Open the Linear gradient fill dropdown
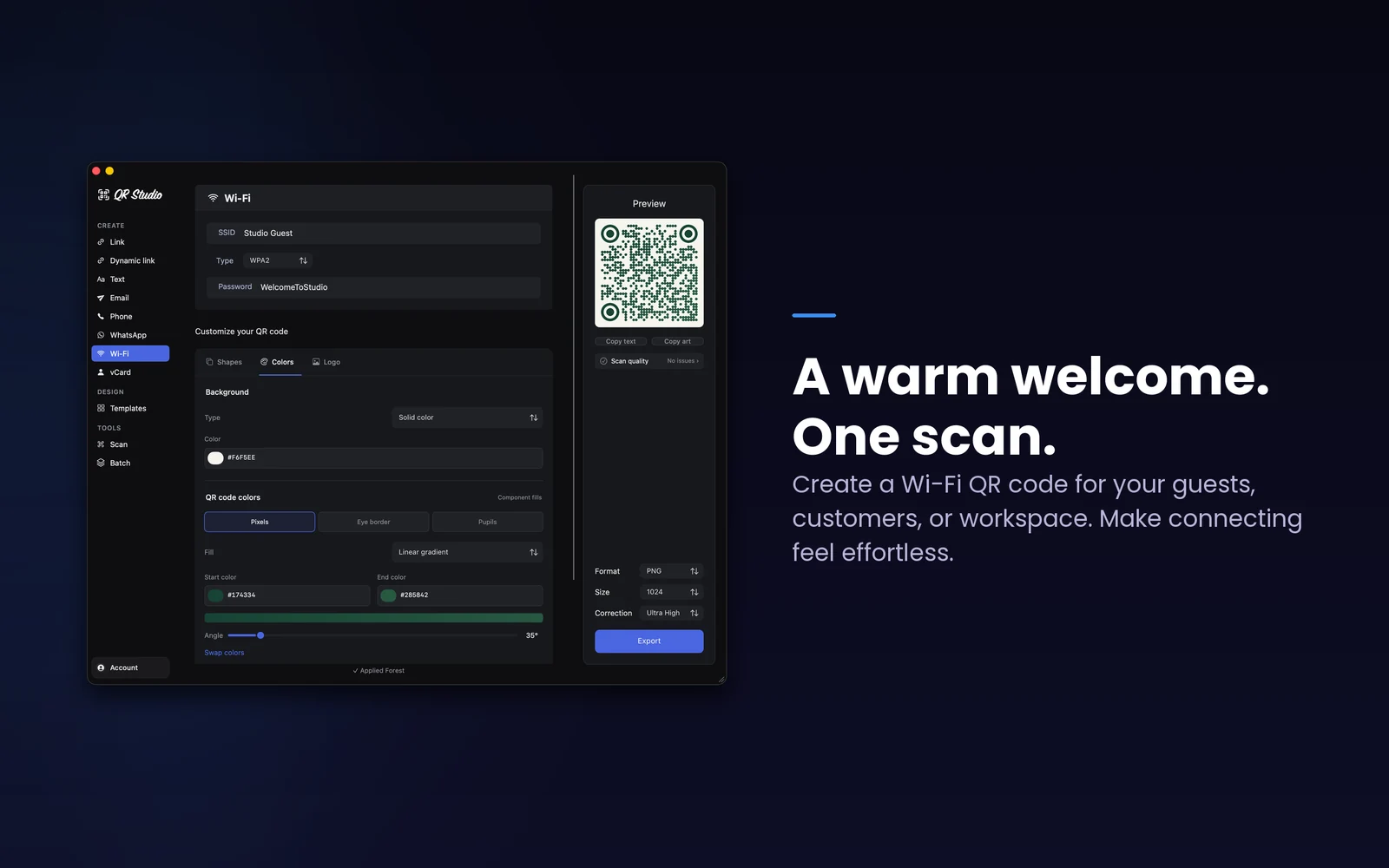Viewport: 1389px width, 868px height. click(x=467, y=552)
